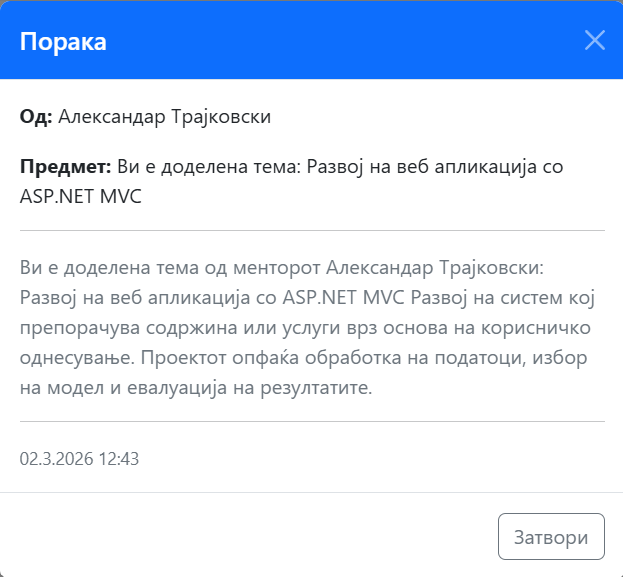Click the word препорачува in the body text

click(78, 328)
